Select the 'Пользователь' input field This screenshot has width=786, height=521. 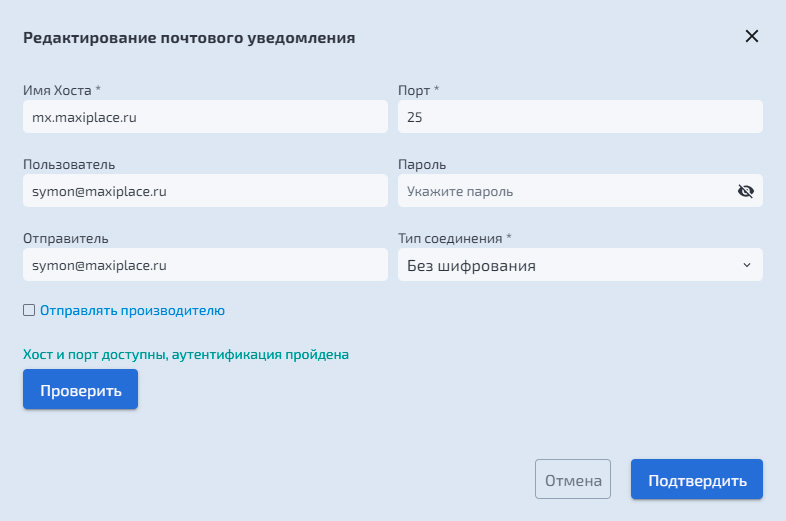click(x=205, y=191)
